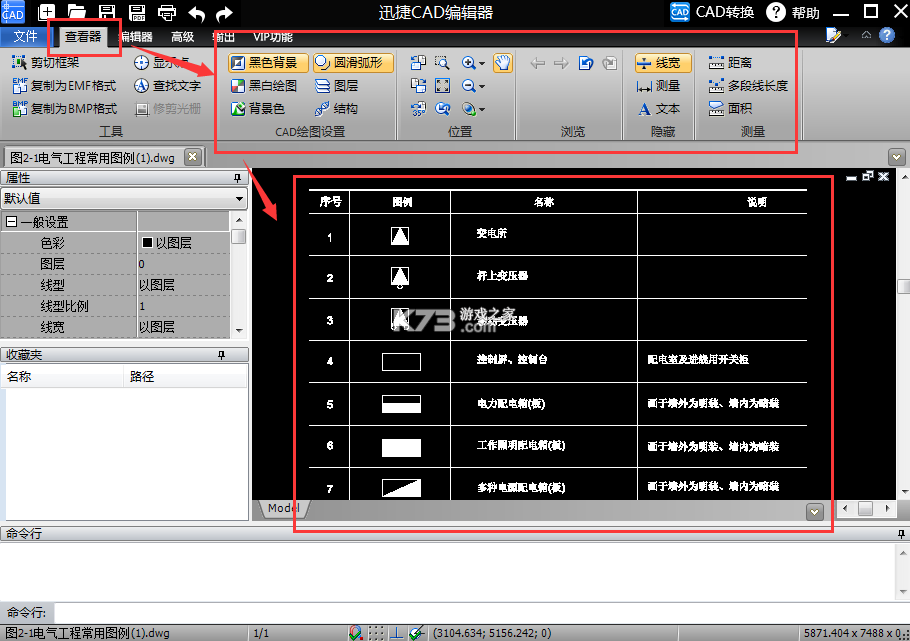Viewport: 910px width, 641px height.
Task: Save the drawing with the floppy icon
Action: (x=107, y=12)
